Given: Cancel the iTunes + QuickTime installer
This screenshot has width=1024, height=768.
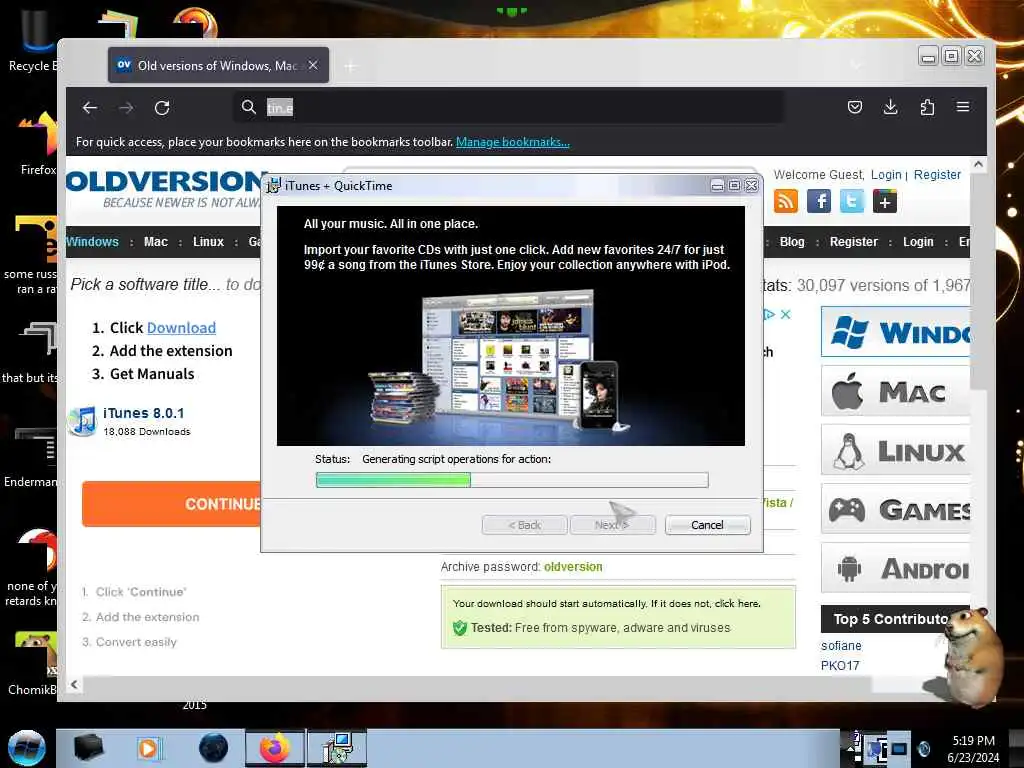Looking at the screenshot, I should [707, 525].
